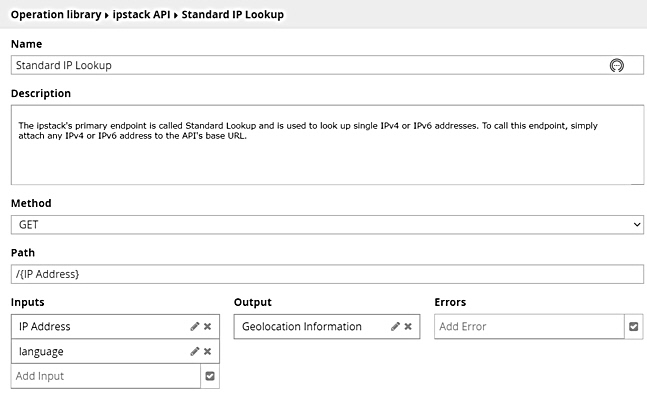Click the circular icon inside the Name field
647x410 pixels.
(x=616, y=65)
